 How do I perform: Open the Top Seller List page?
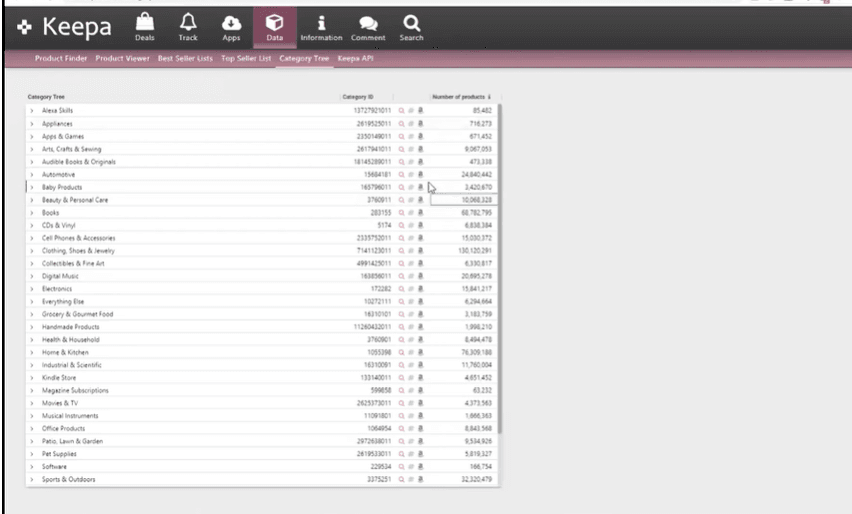point(246,59)
